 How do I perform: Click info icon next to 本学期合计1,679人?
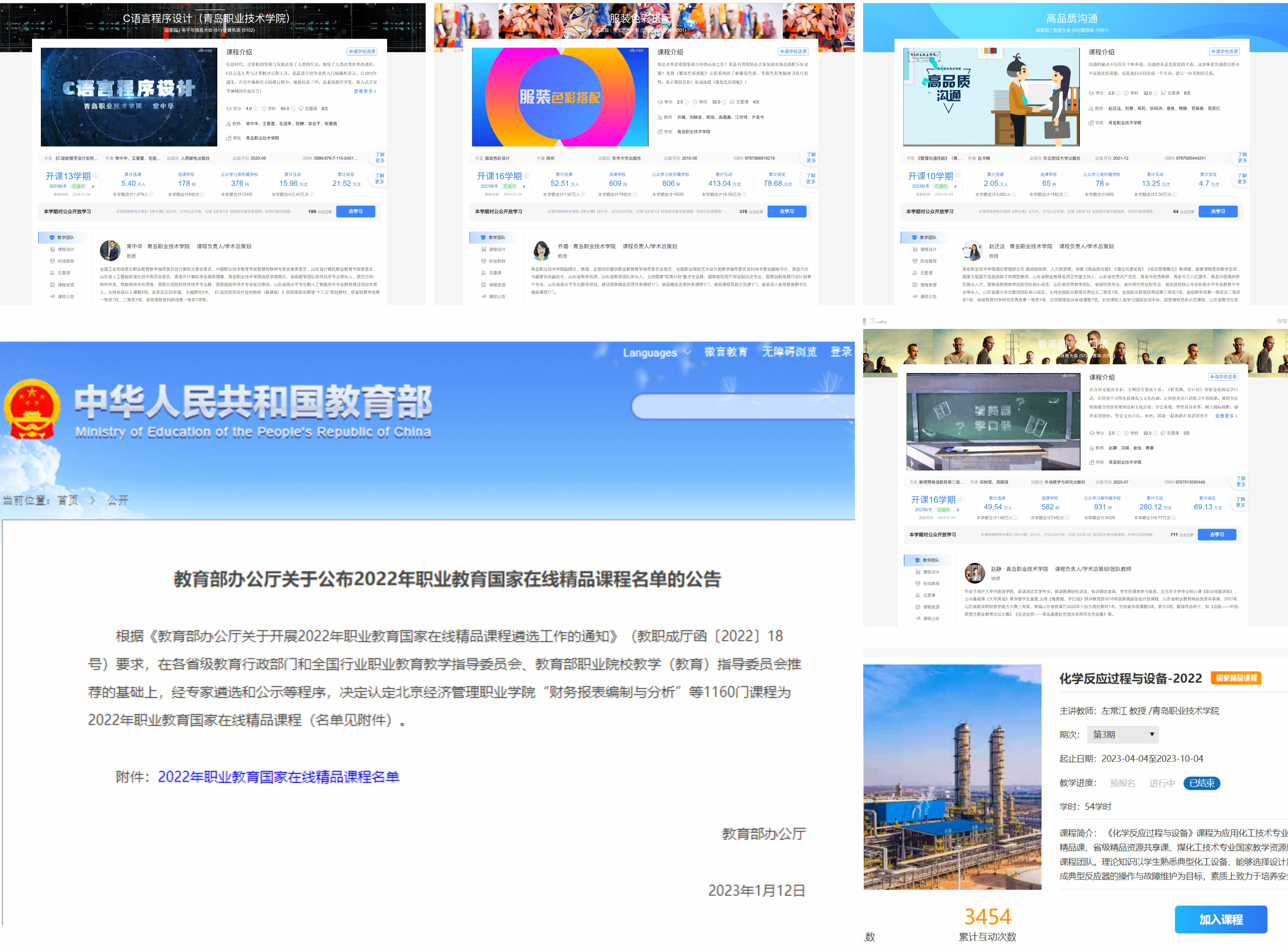[x=151, y=195]
